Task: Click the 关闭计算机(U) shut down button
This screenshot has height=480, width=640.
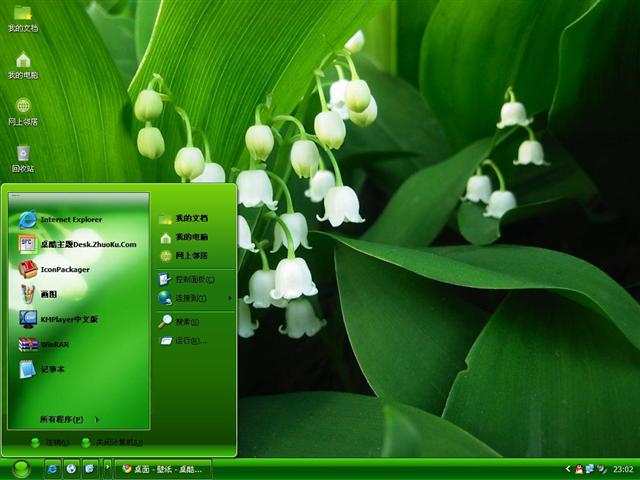Action: tap(112, 442)
